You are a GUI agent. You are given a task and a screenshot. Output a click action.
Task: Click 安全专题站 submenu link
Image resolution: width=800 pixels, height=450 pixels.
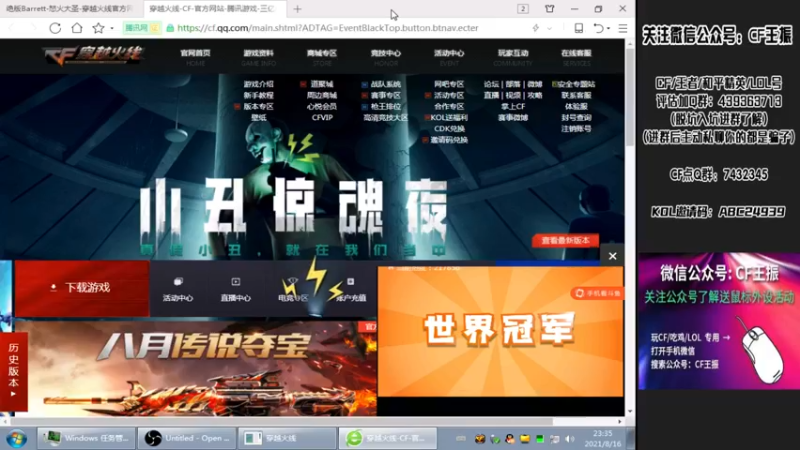[577, 84]
